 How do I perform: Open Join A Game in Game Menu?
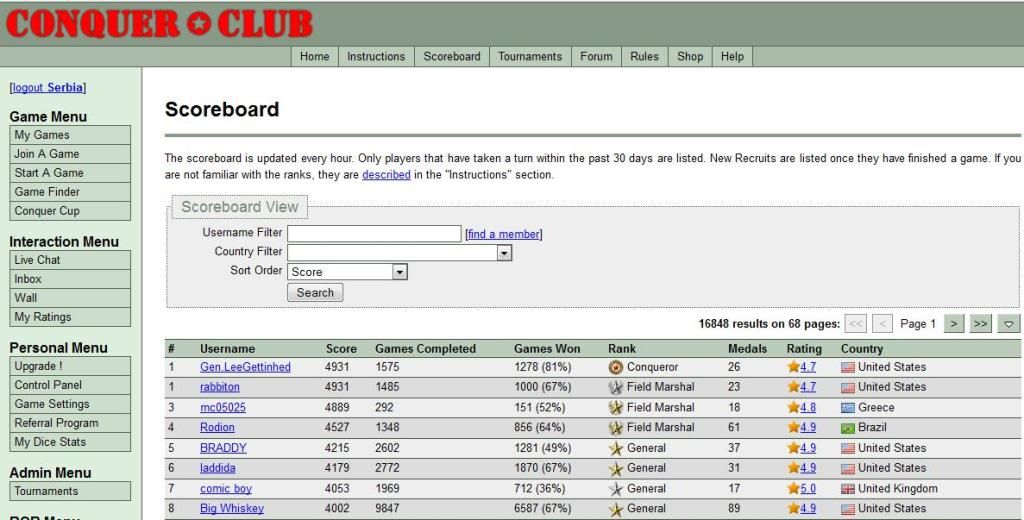point(70,154)
